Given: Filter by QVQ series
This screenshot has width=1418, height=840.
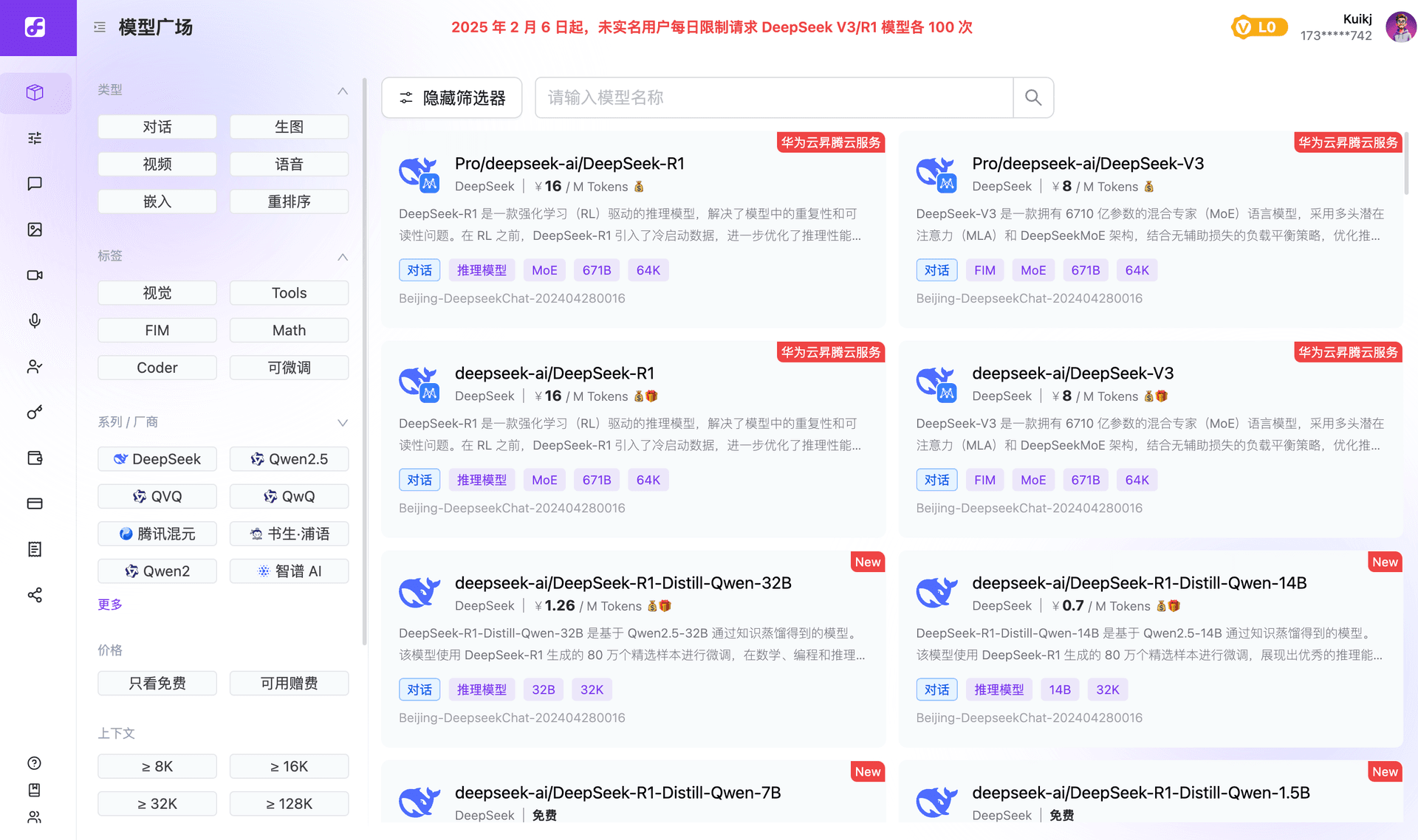Looking at the screenshot, I should tap(157, 497).
